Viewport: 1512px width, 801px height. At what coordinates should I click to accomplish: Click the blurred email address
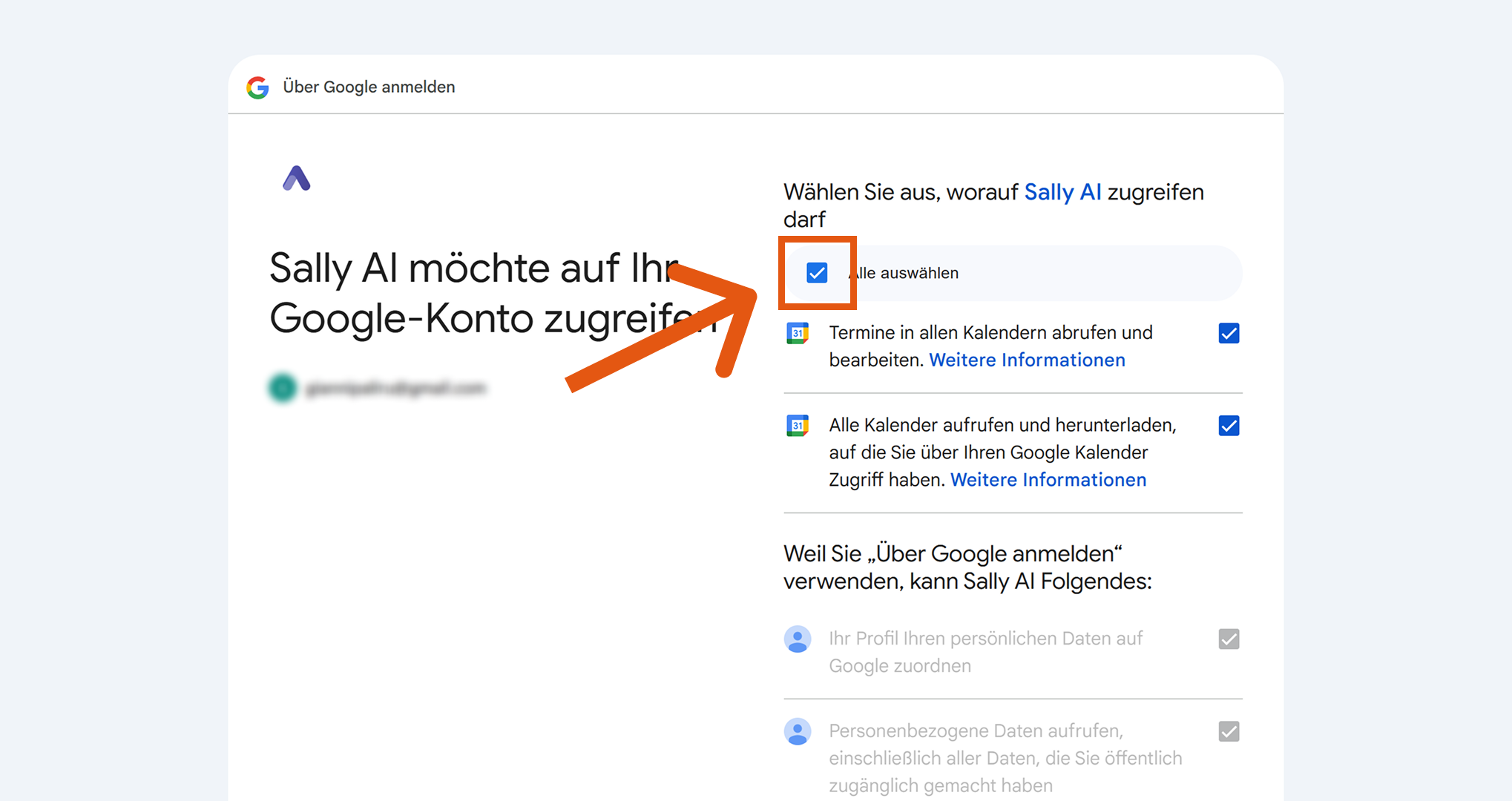396,388
